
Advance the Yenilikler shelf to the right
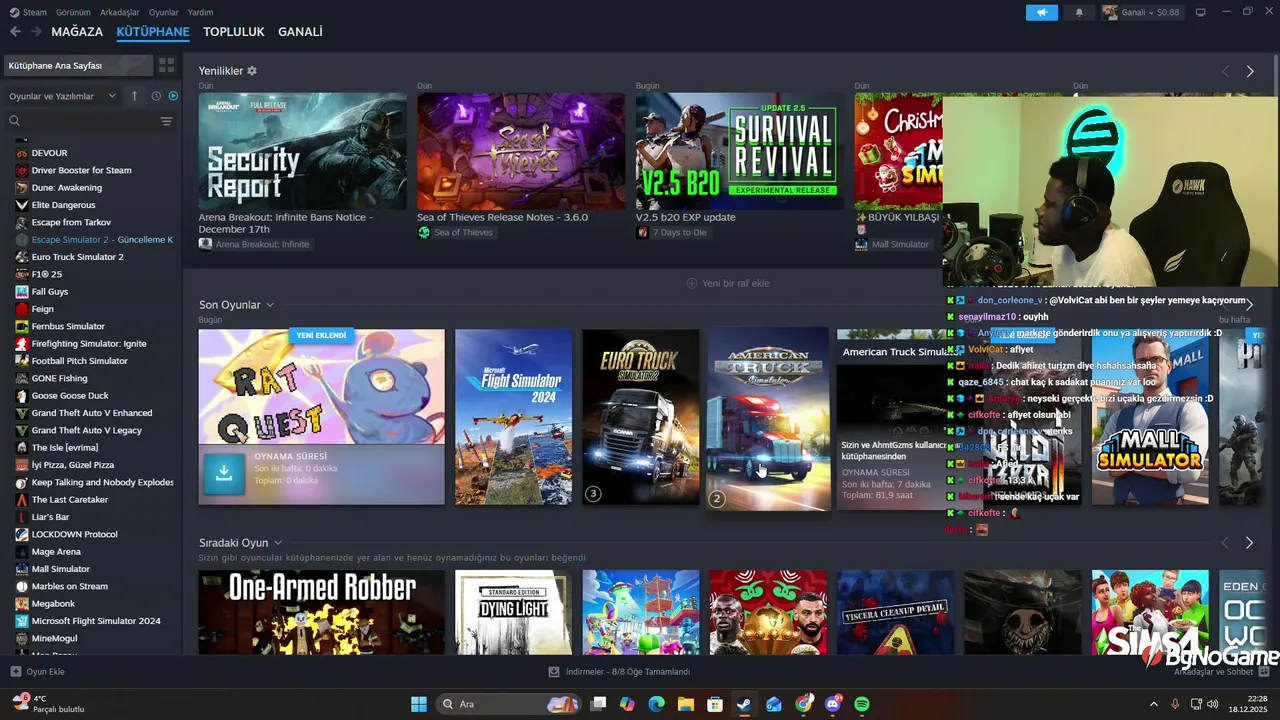point(1250,71)
